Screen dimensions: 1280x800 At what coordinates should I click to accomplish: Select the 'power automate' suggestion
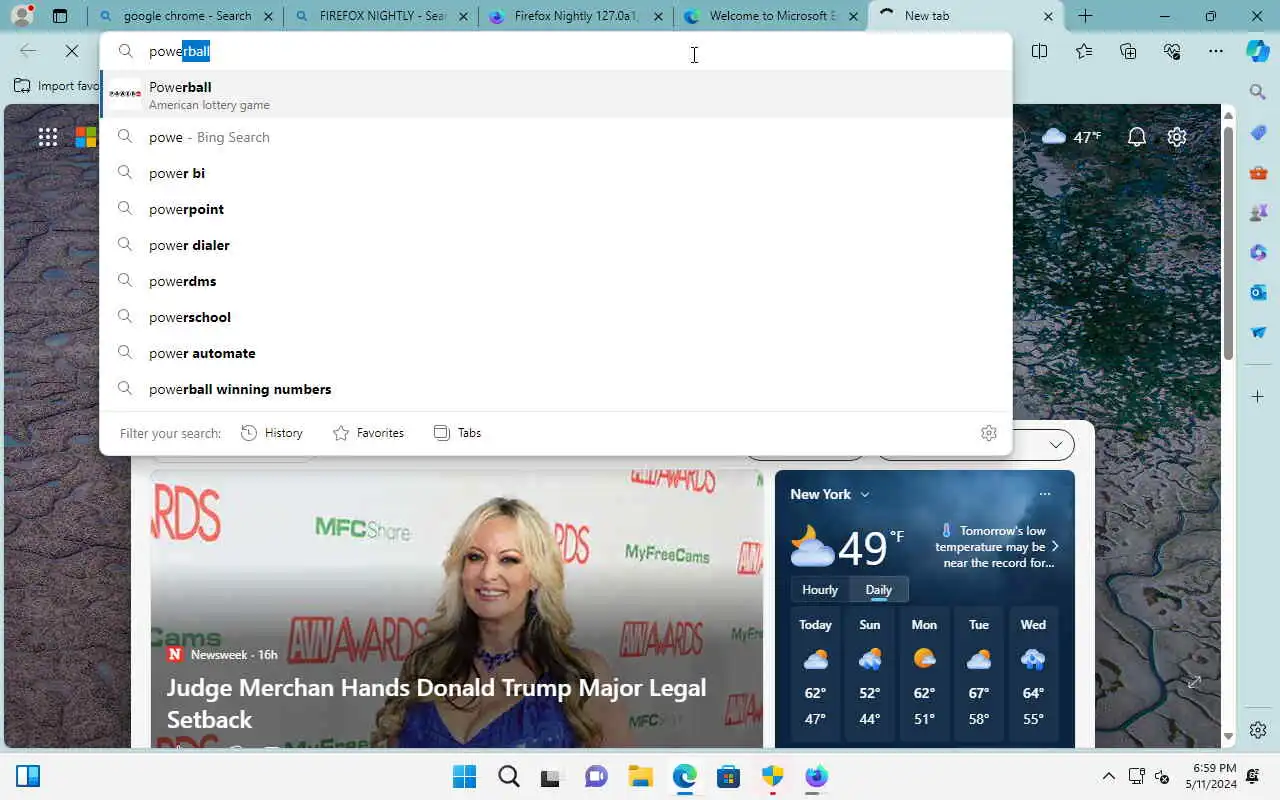[x=556, y=353]
